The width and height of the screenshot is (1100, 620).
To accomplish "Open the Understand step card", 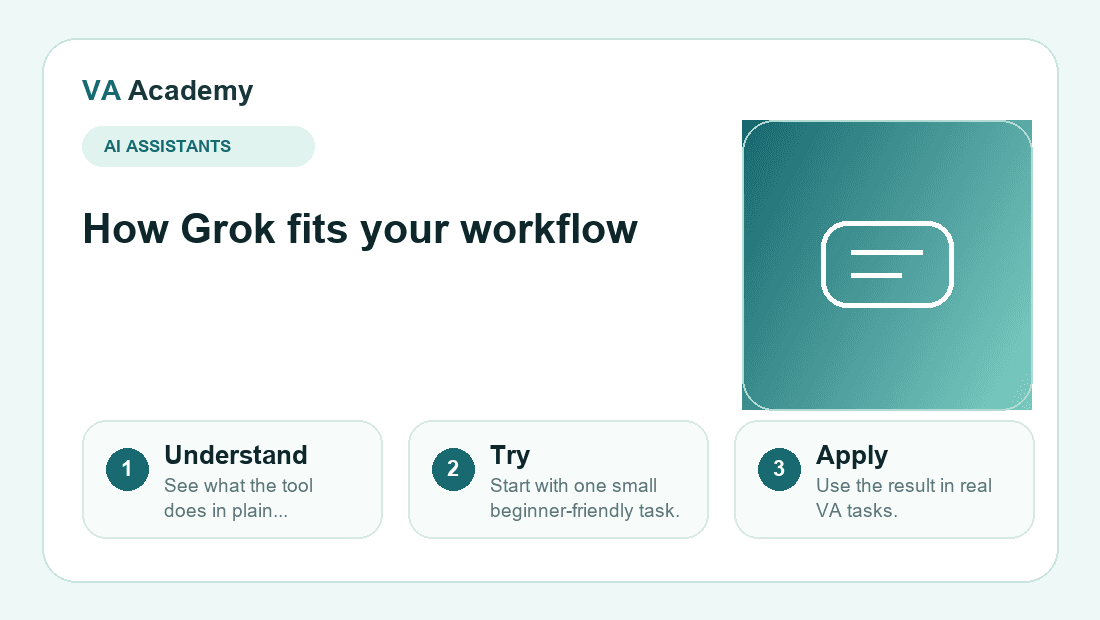I will [232, 480].
